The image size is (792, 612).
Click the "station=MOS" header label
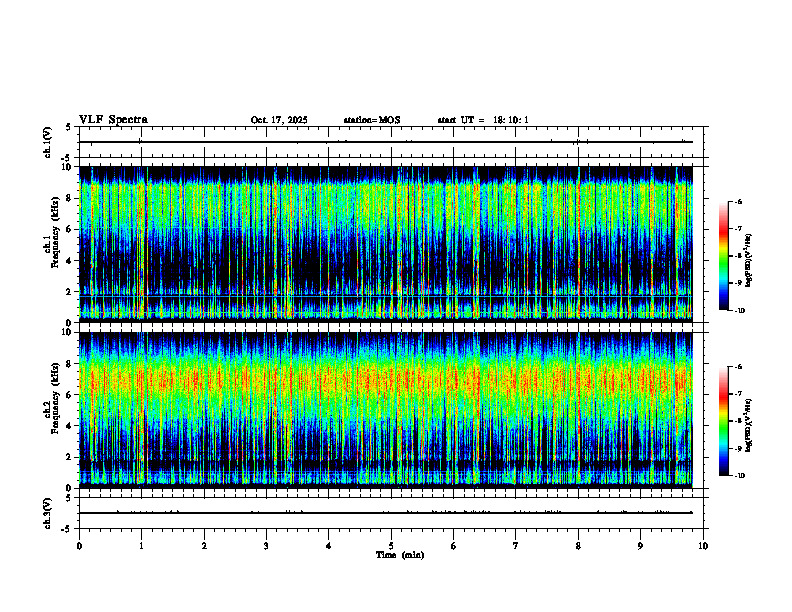point(372,120)
